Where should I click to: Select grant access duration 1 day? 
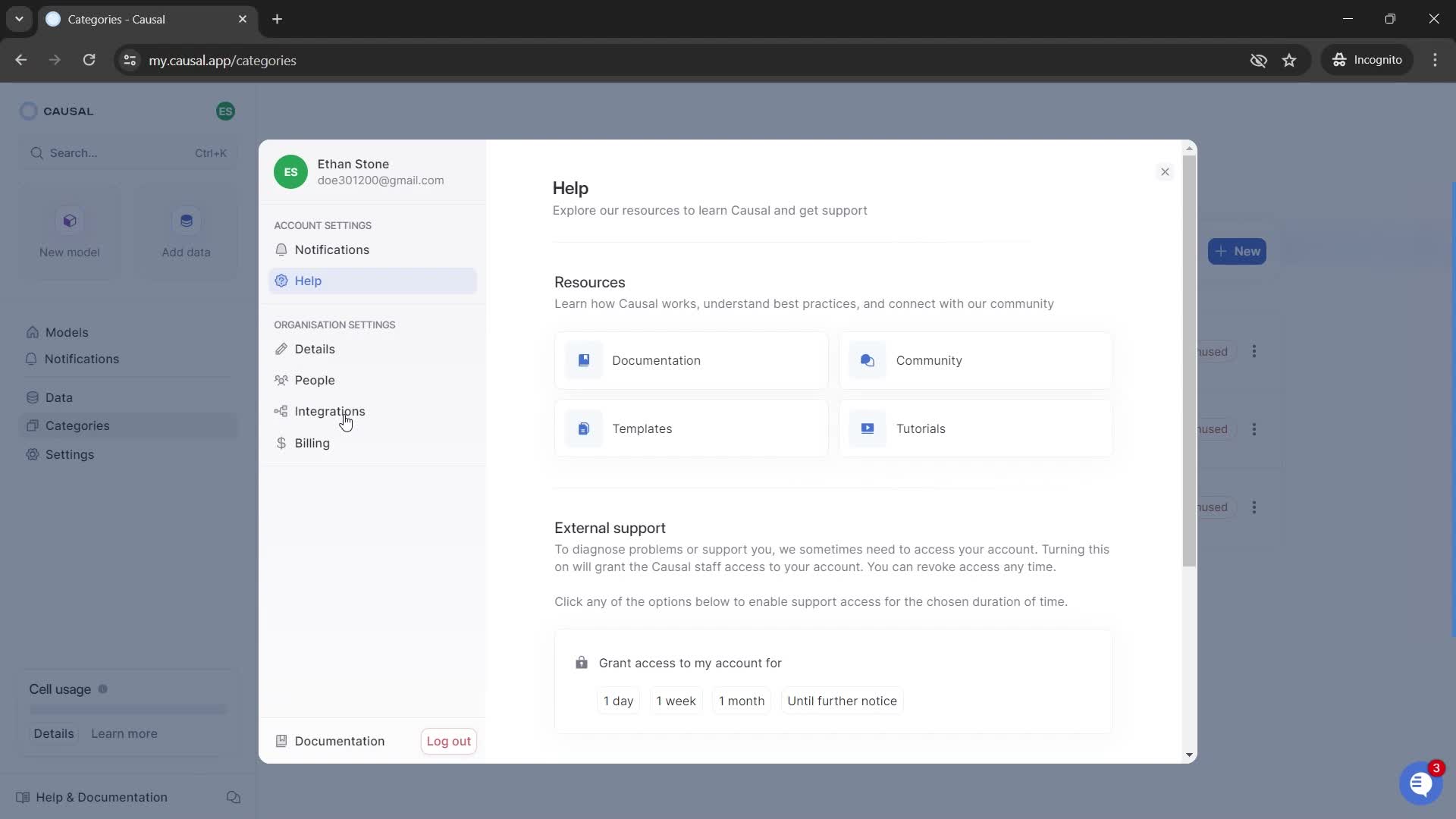[x=619, y=700]
